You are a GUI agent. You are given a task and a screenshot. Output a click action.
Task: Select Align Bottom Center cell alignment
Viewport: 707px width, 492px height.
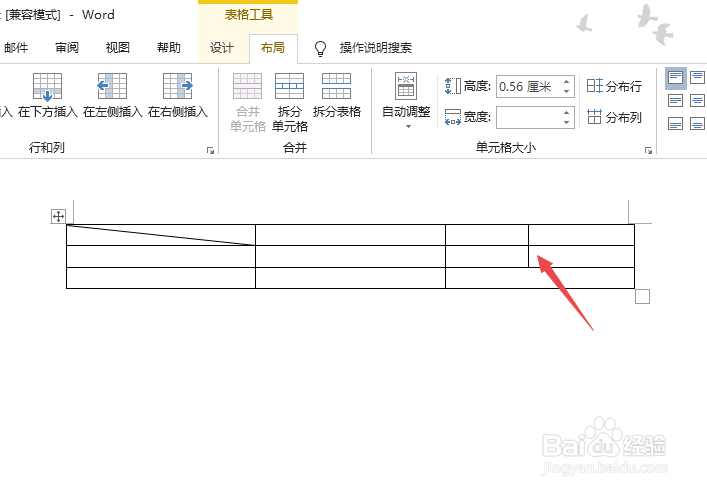(697, 124)
